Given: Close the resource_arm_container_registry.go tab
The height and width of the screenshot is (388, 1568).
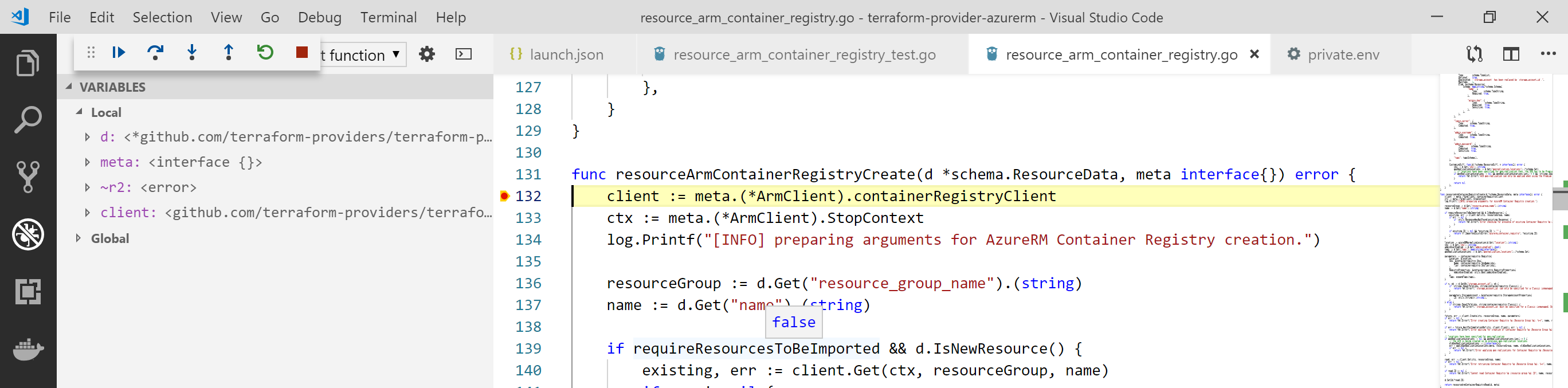Looking at the screenshot, I should point(1255,54).
